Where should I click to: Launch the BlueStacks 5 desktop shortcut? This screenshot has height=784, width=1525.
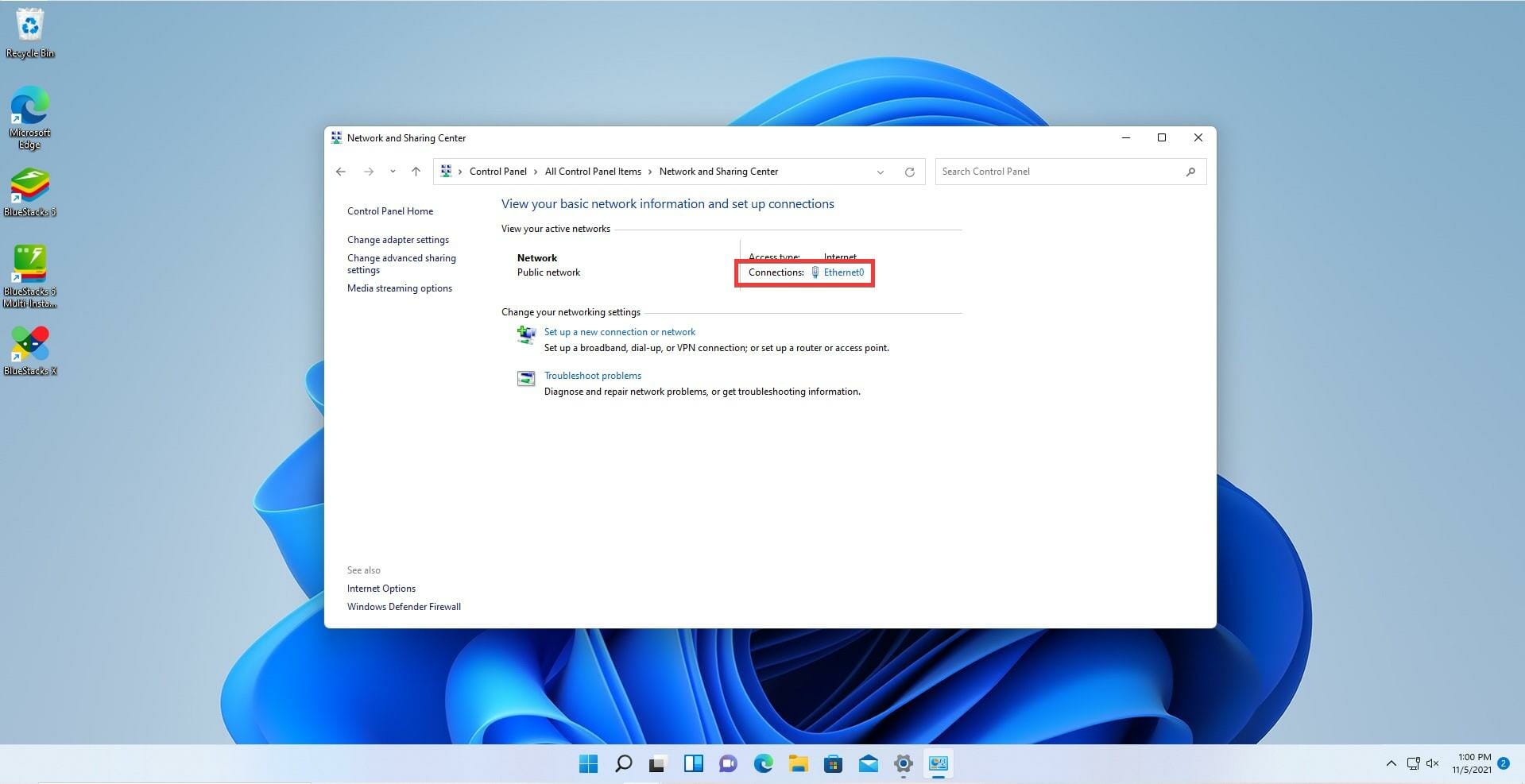(30, 191)
